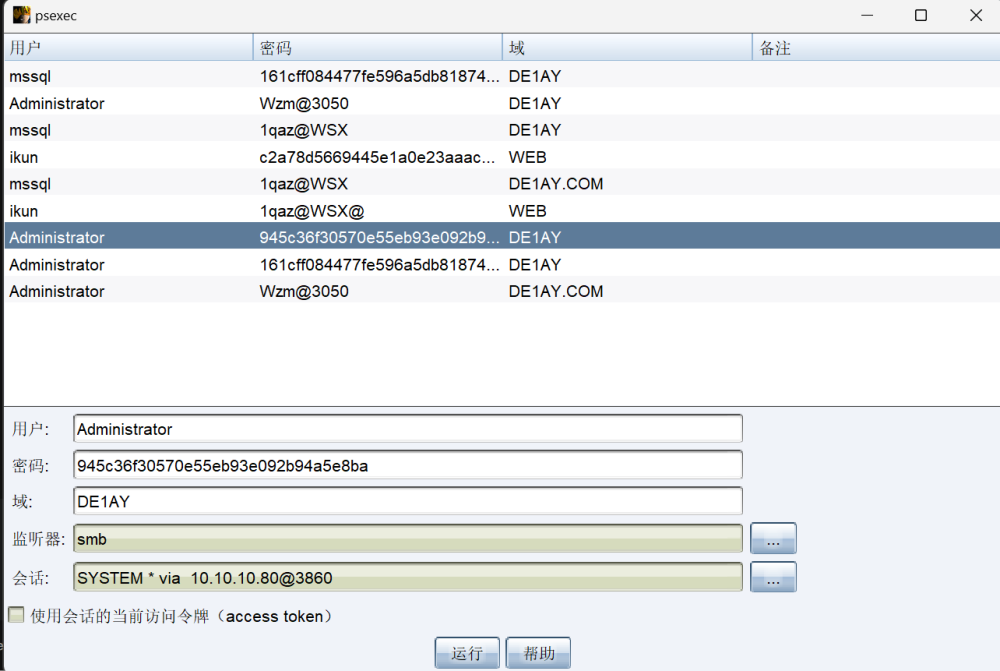This screenshot has height=671, width=1000.
Task: Sort by the 密码 column header
Action: pyautogui.click(x=377, y=48)
